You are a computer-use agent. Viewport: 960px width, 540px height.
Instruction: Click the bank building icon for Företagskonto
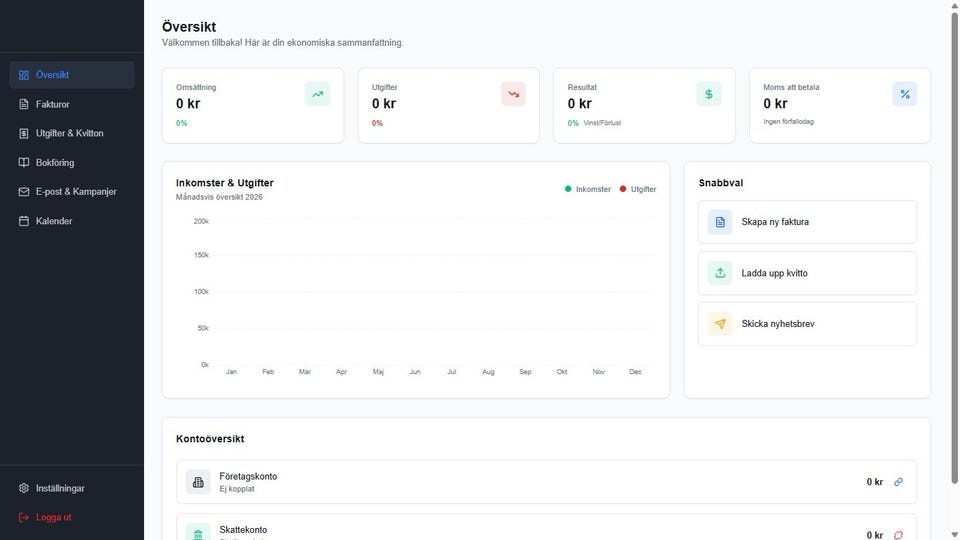(x=198, y=482)
